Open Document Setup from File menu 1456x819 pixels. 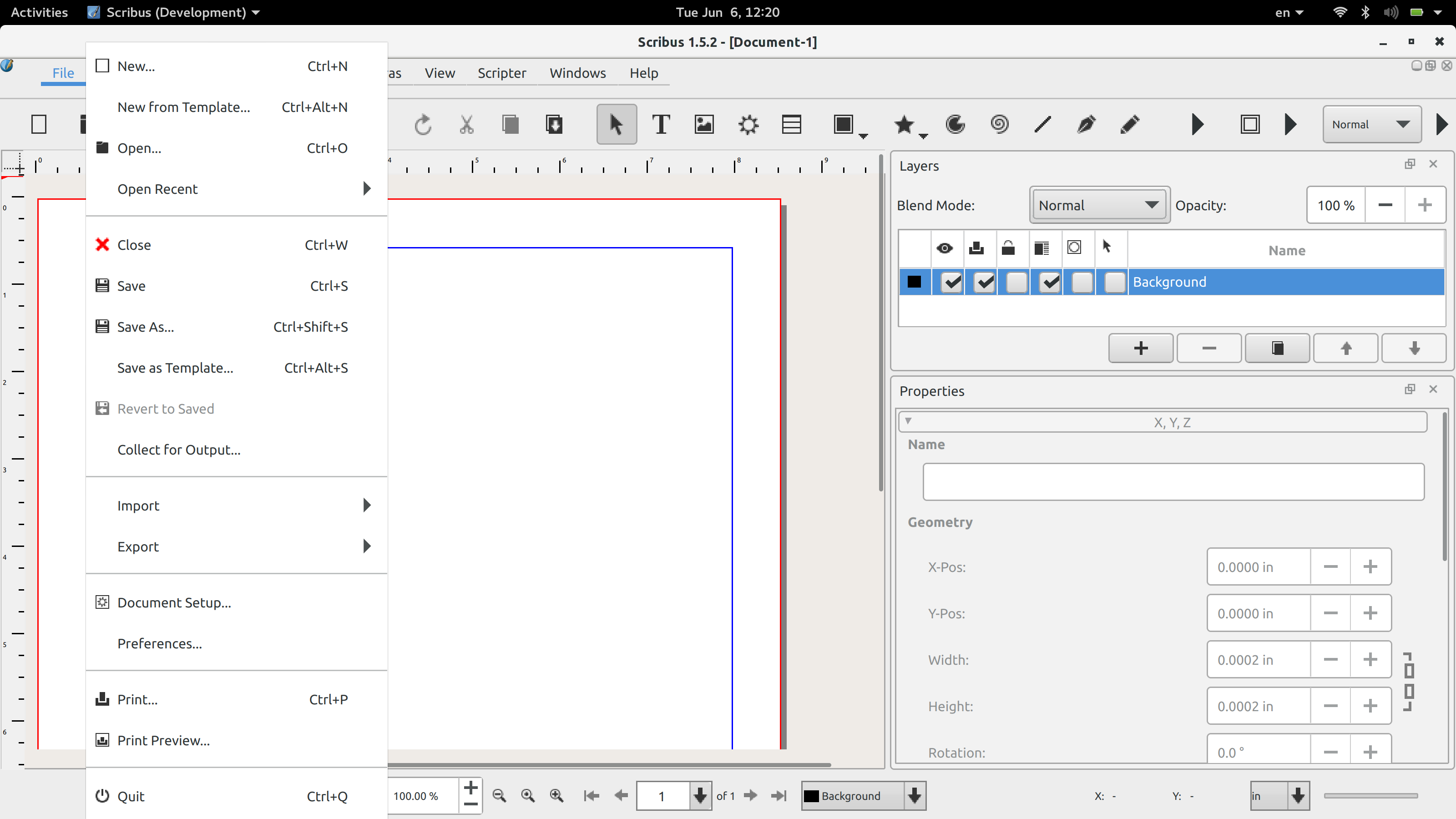(x=174, y=602)
